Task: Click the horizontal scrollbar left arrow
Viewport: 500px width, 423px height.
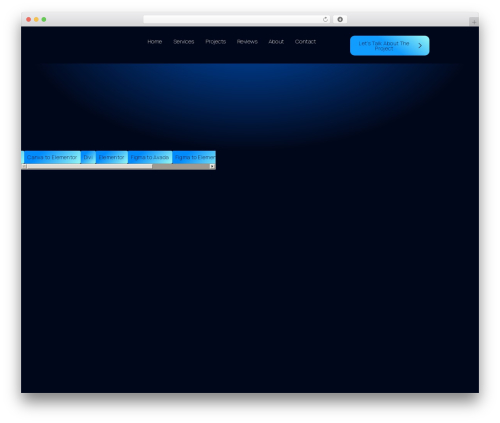Action: tap(24, 166)
